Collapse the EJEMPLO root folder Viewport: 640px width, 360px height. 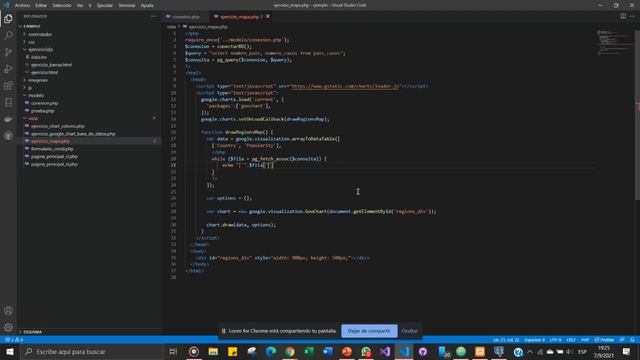(31, 26)
